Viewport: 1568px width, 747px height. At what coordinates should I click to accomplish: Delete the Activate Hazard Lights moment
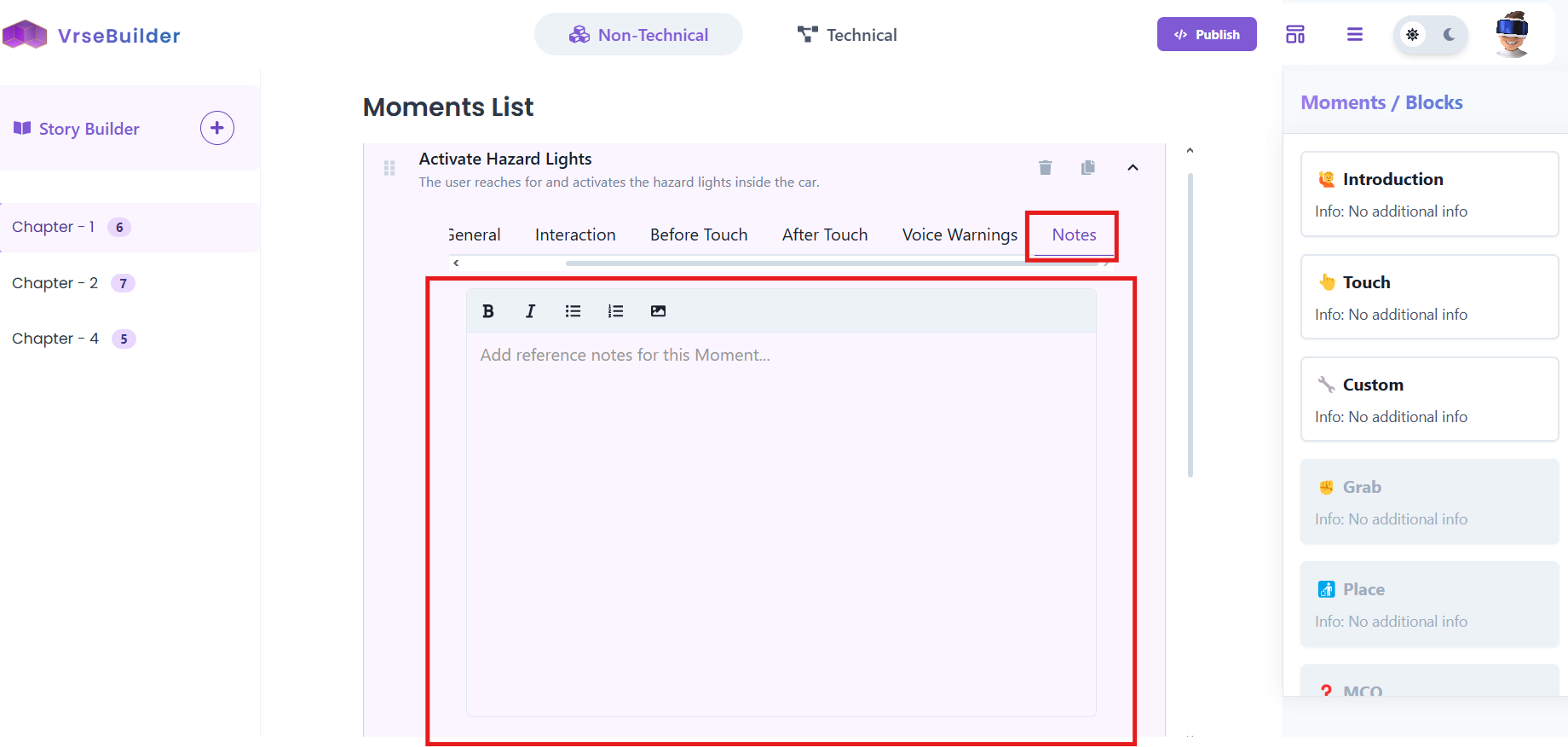(x=1045, y=167)
